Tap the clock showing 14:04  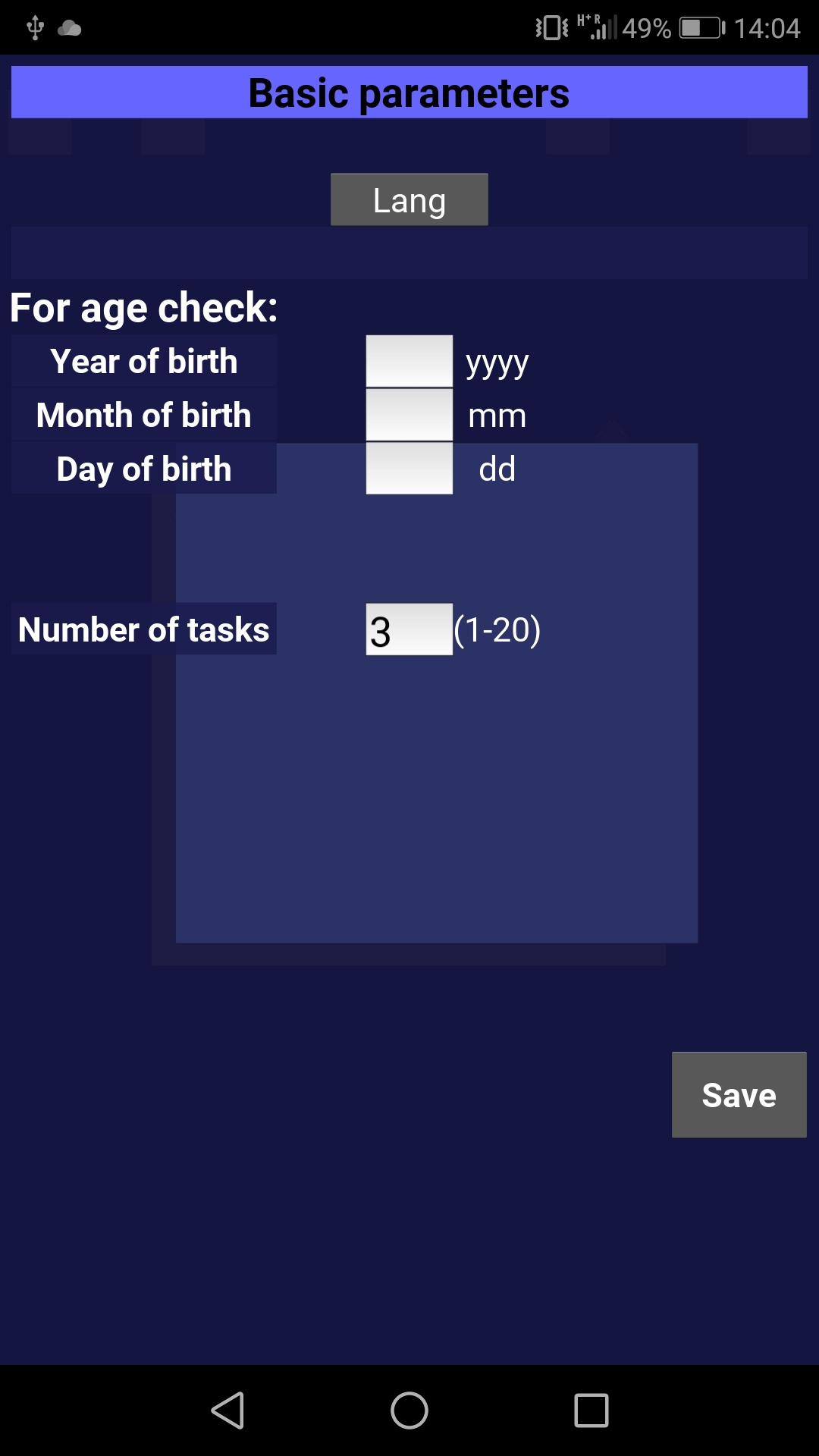[767, 28]
